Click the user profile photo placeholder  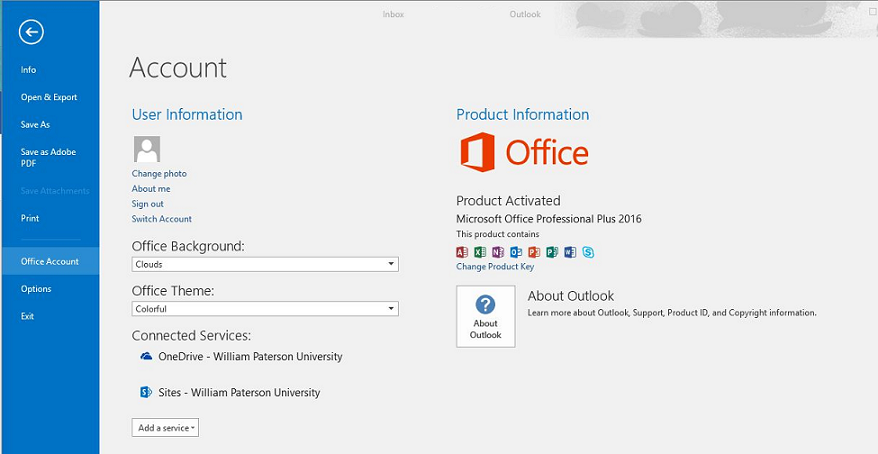click(x=147, y=150)
